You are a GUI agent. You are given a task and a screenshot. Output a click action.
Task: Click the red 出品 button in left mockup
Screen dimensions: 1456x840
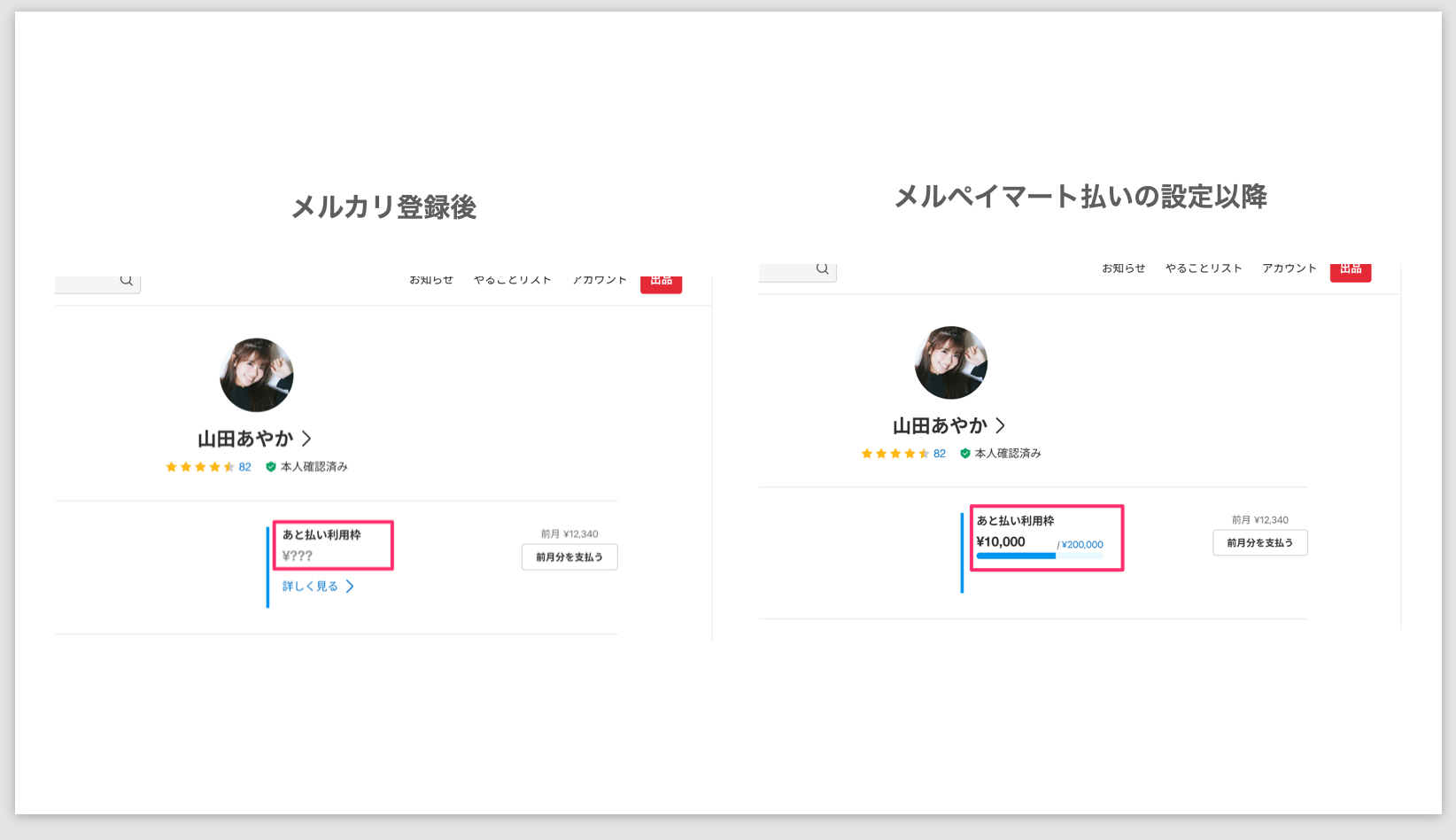tap(661, 284)
